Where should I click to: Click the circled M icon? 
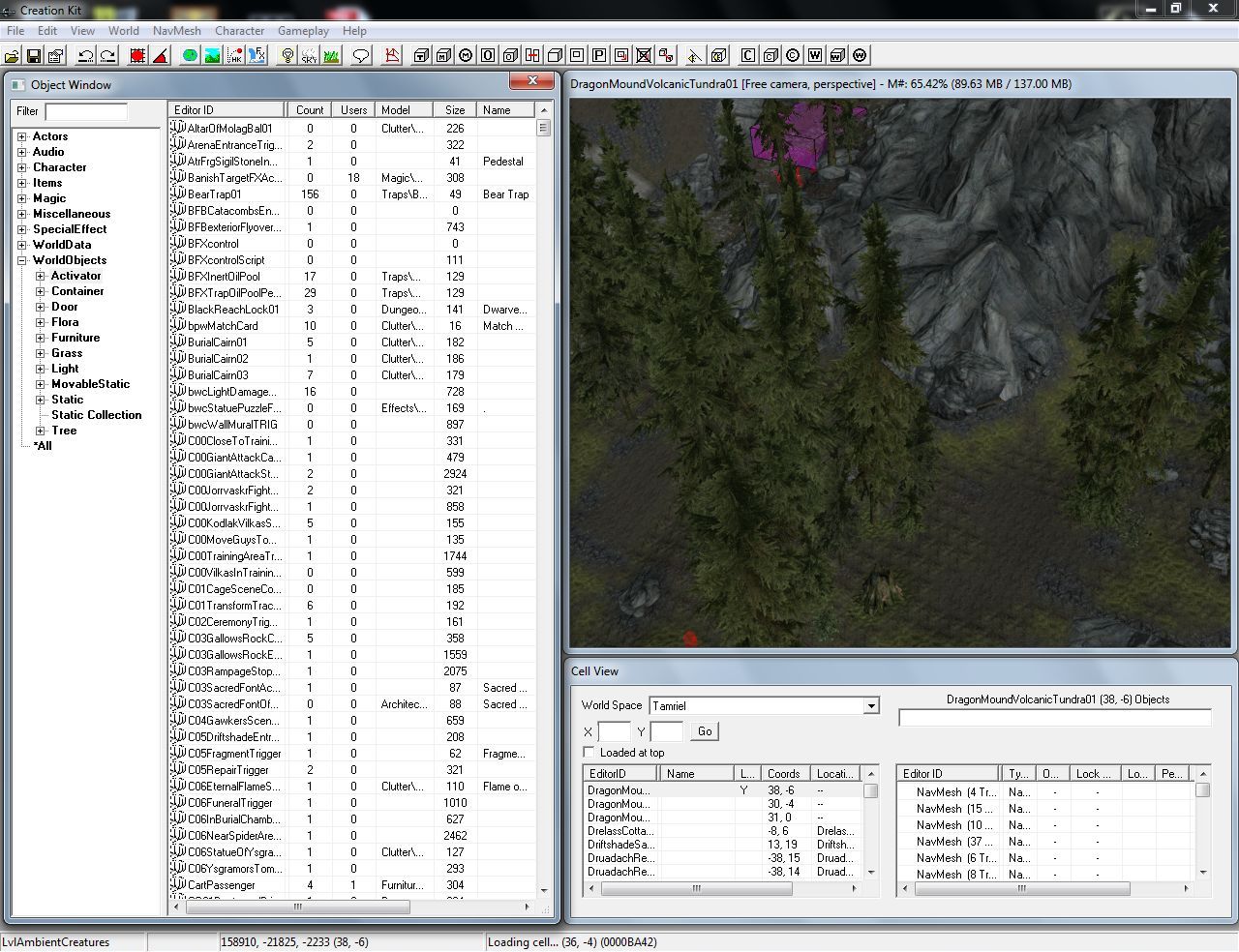tap(466, 56)
